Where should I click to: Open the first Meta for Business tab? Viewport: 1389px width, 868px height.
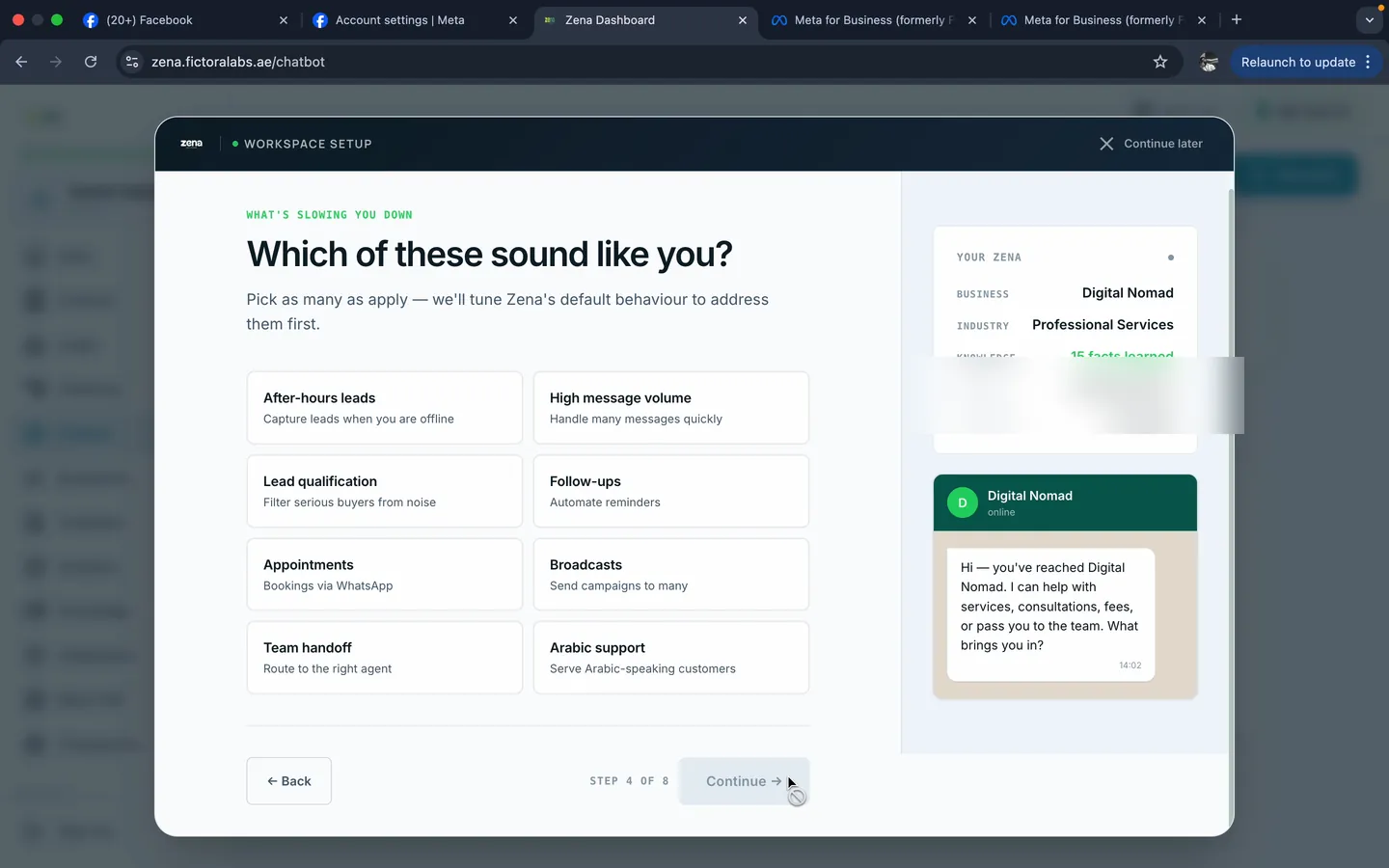click(873, 20)
